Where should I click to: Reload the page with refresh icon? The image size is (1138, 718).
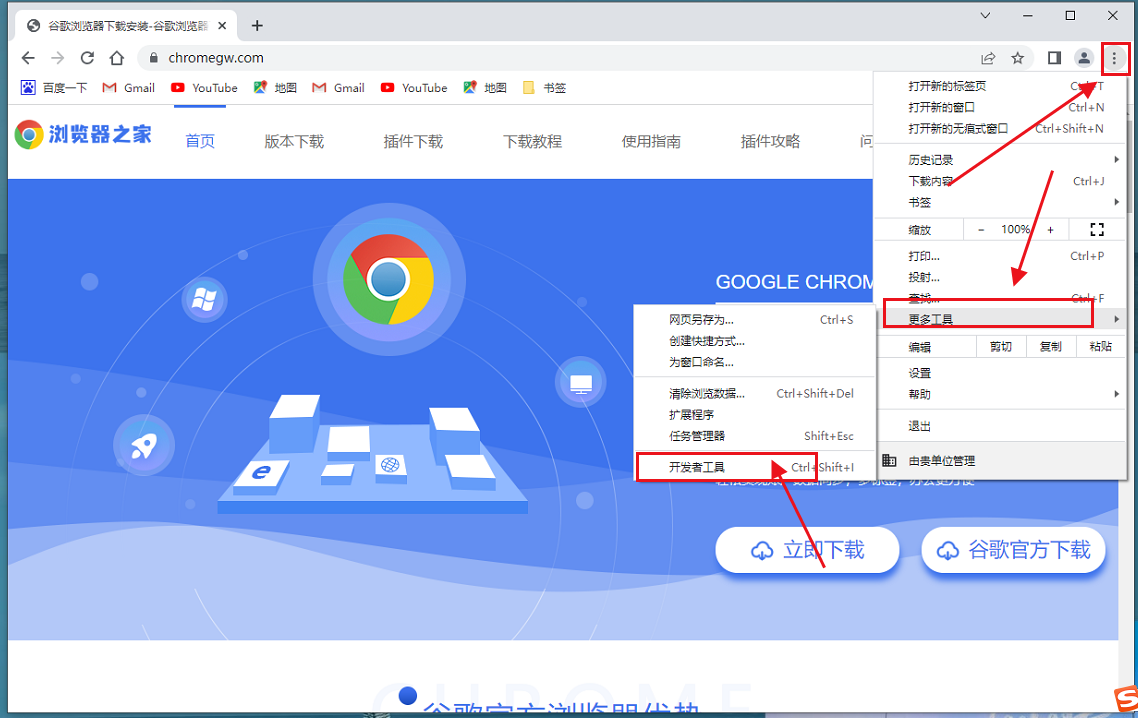click(87, 58)
